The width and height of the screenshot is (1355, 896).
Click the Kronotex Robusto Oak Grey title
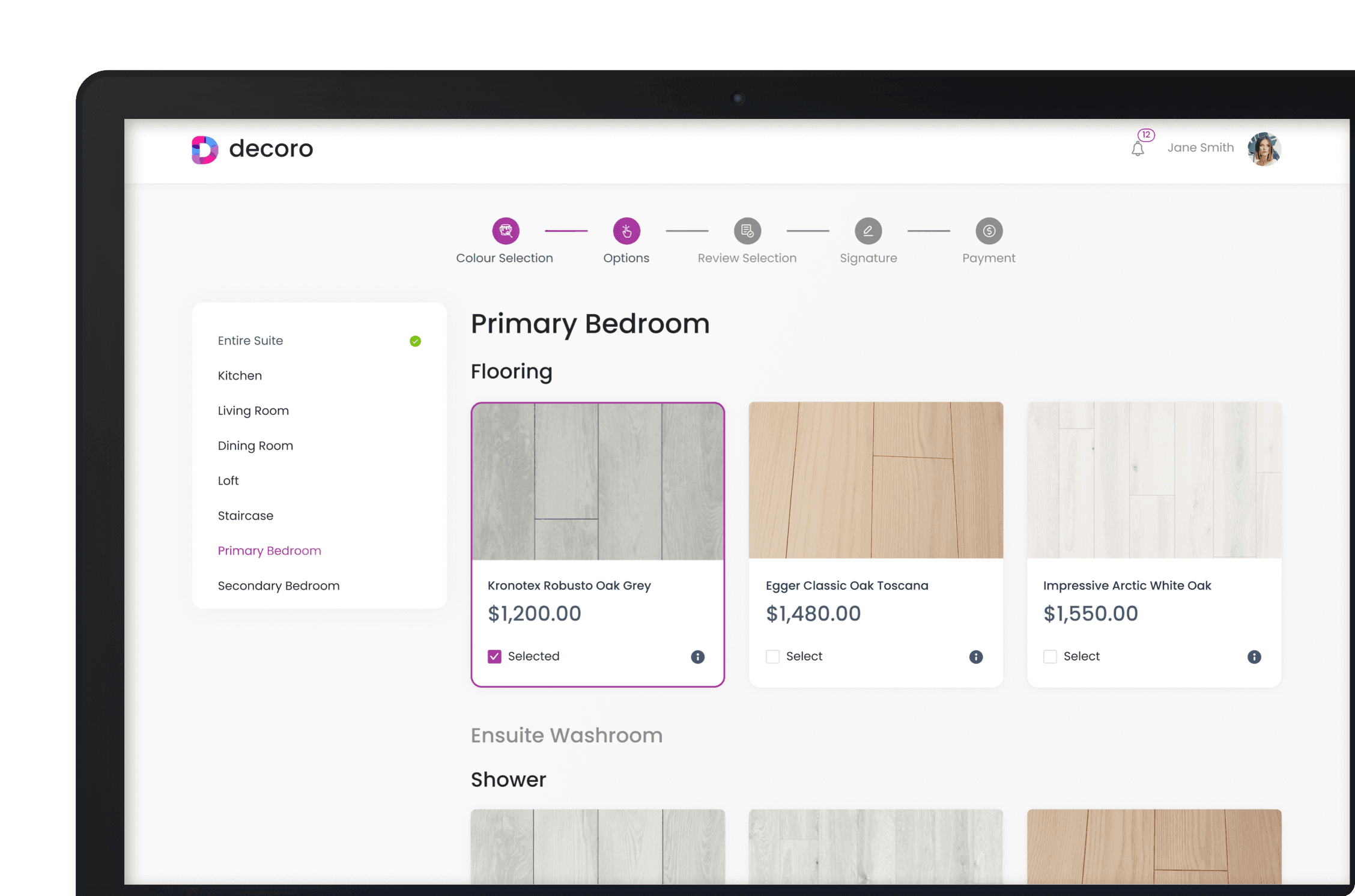(x=569, y=586)
